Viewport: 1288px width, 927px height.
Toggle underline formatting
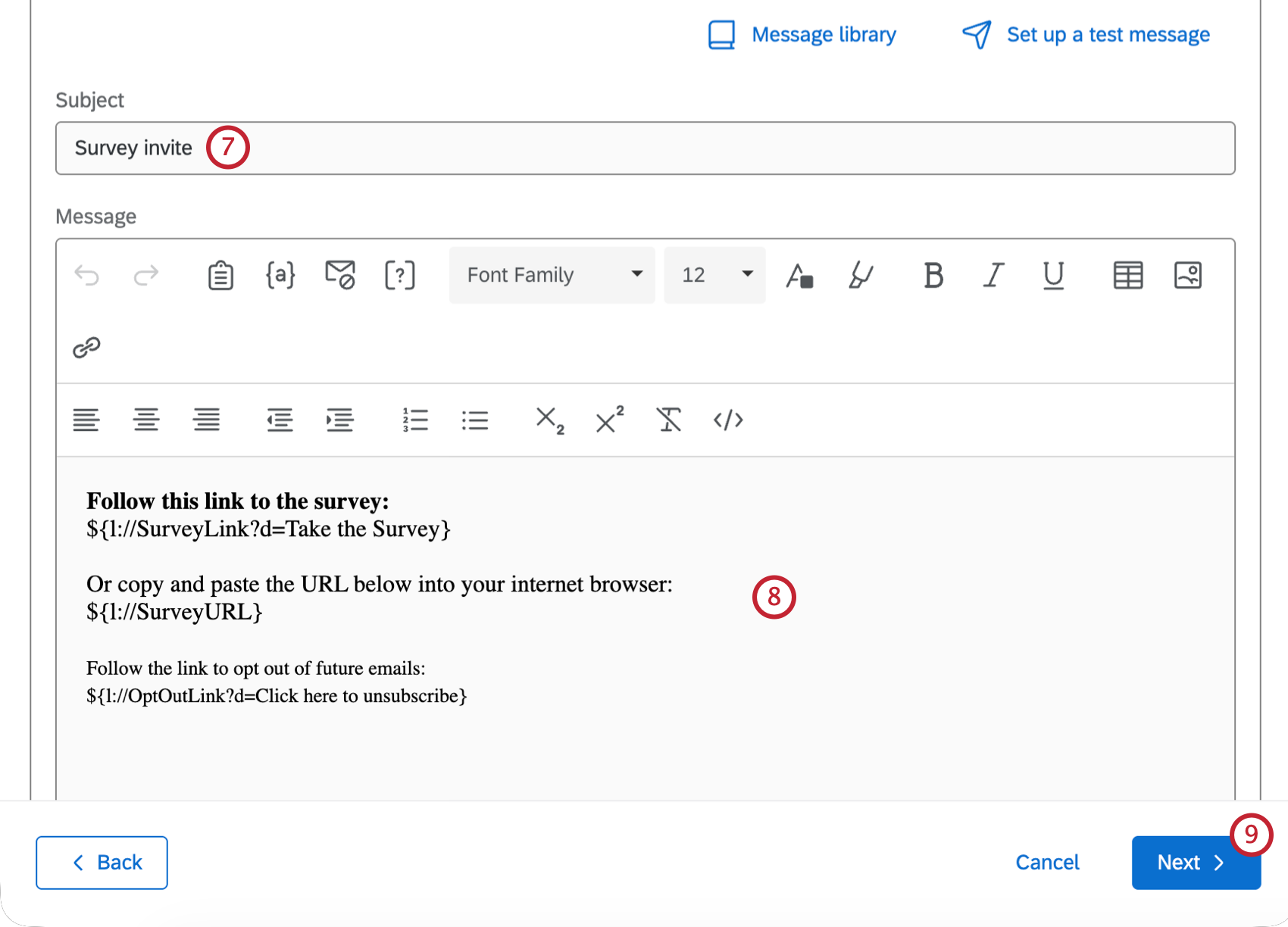1053,276
